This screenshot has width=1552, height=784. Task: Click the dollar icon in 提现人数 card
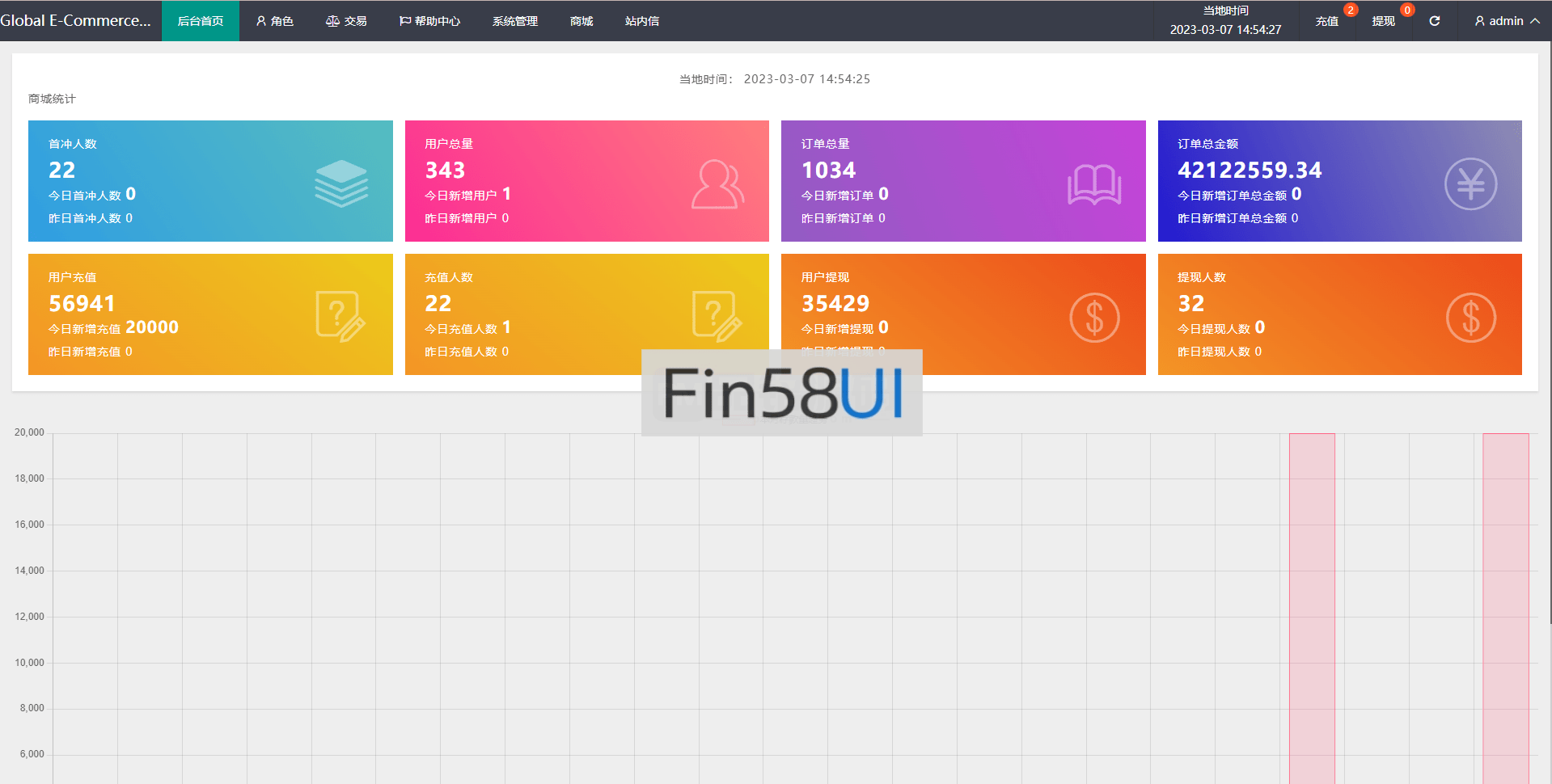pyautogui.click(x=1470, y=317)
